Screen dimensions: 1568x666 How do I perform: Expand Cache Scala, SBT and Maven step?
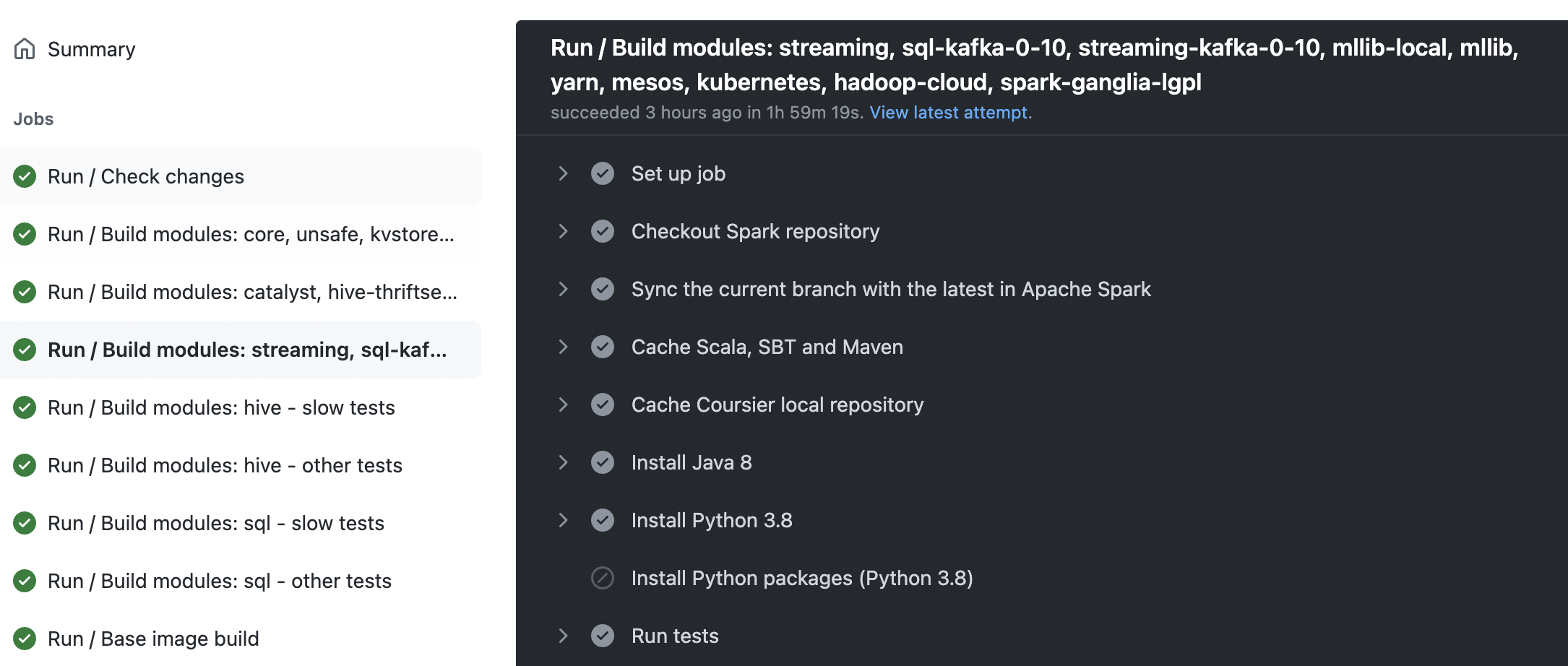(563, 347)
